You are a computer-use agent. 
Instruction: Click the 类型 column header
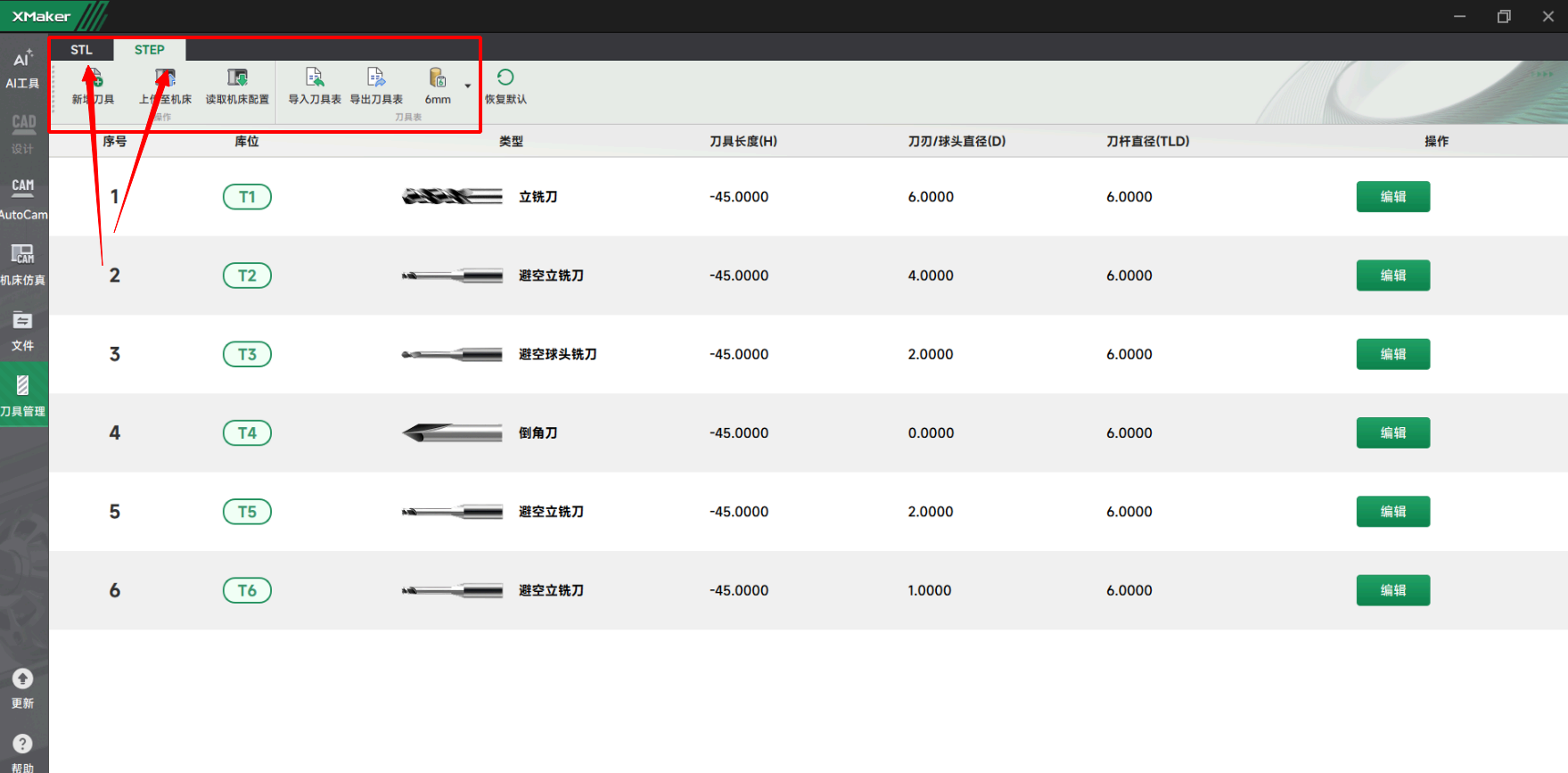tap(511, 142)
